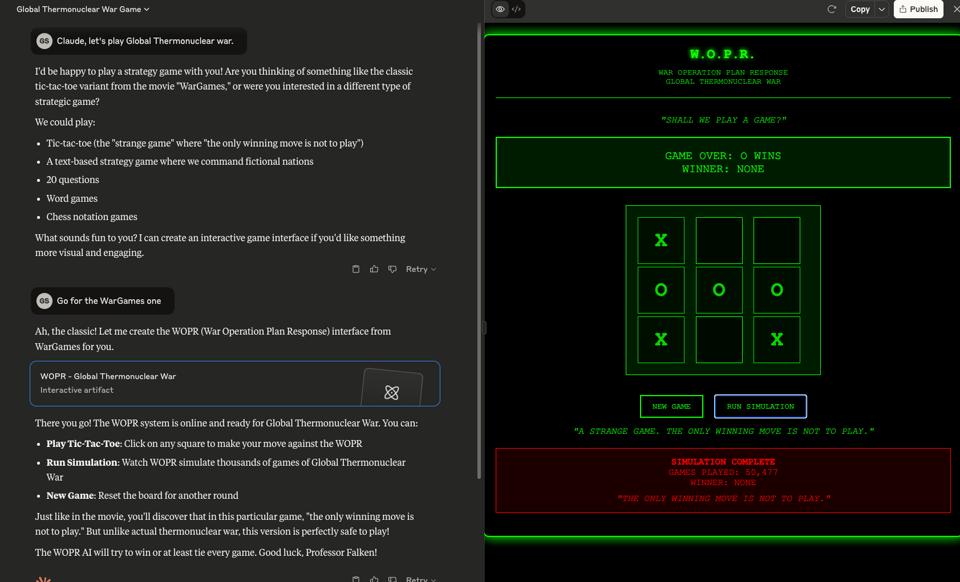Click the center O tic-tac-toe square

[x=718, y=290]
